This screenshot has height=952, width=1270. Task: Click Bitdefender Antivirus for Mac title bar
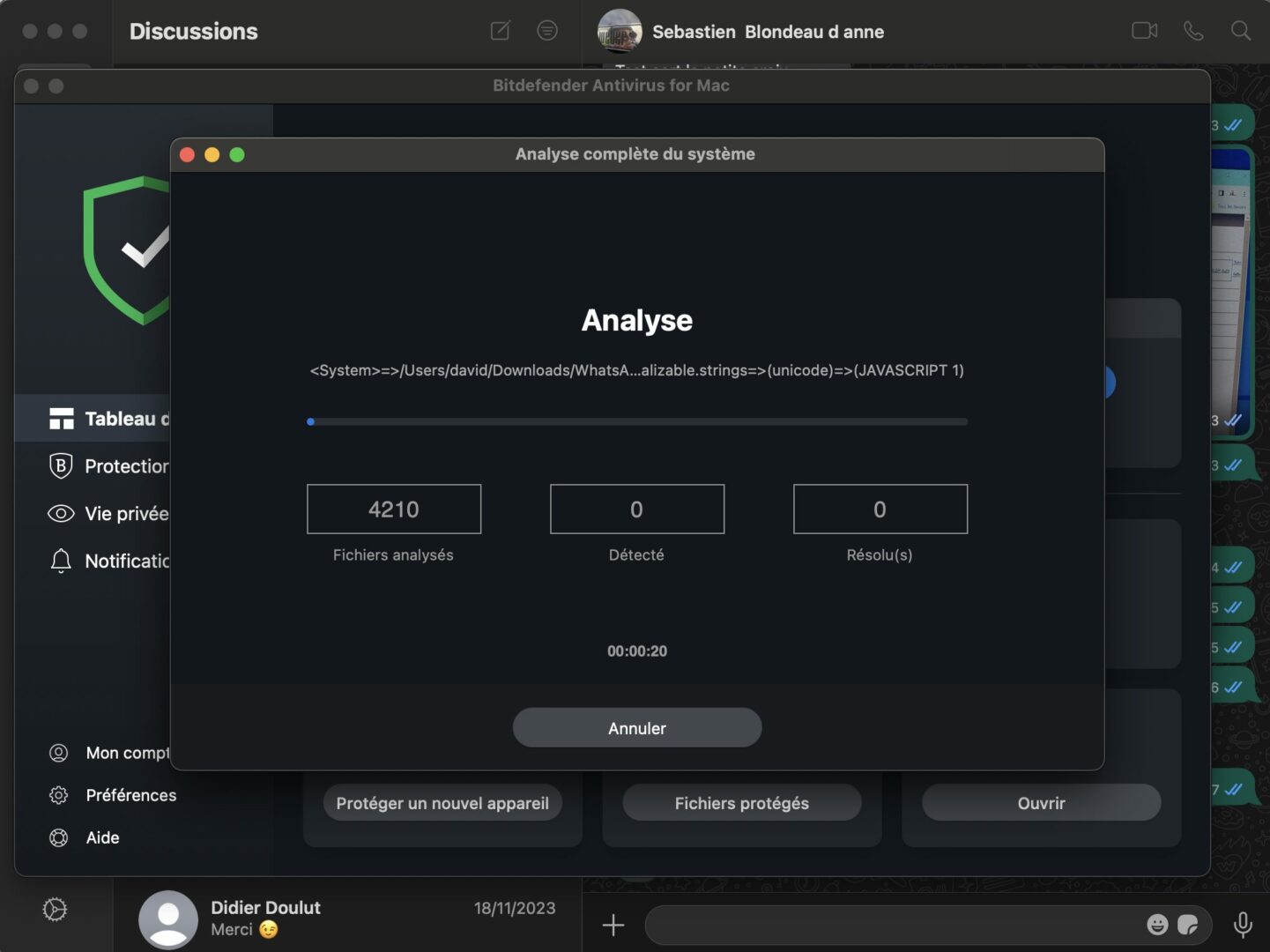tap(612, 86)
